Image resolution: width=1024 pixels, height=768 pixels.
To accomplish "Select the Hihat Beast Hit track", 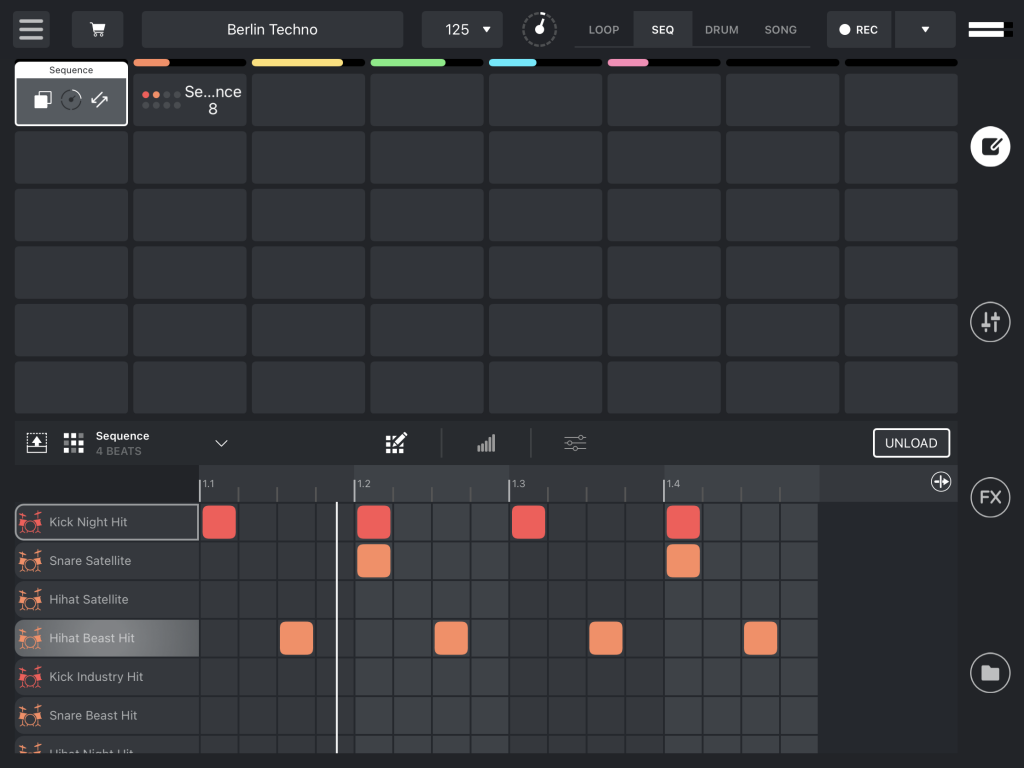I will [x=106, y=638].
